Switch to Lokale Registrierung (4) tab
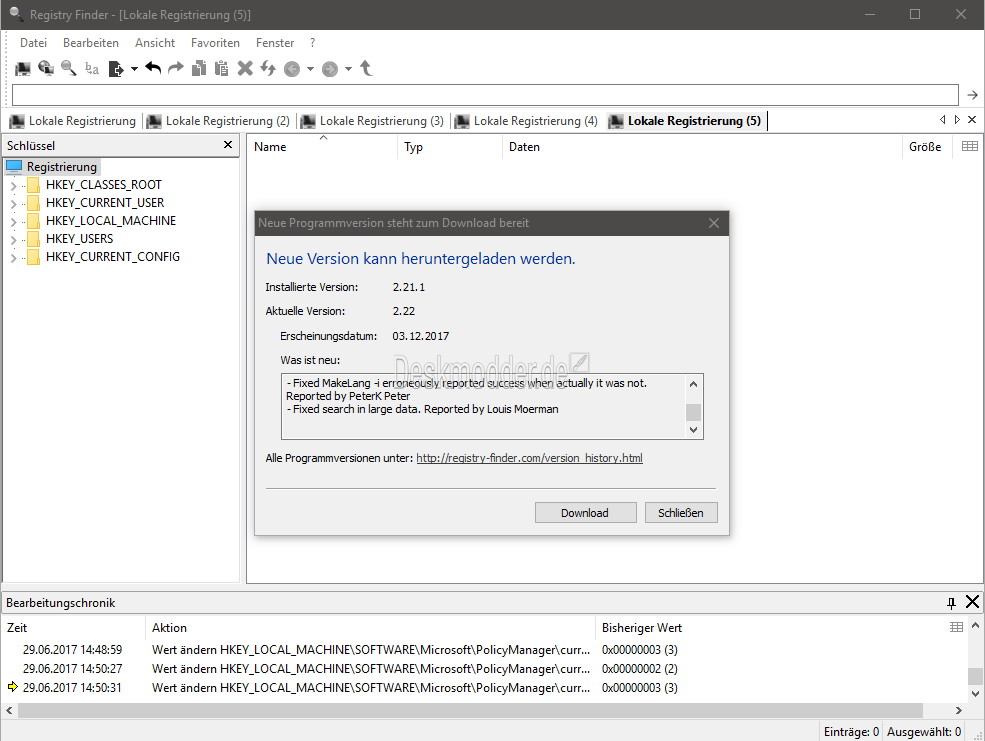The width and height of the screenshot is (985, 741). tap(526, 121)
